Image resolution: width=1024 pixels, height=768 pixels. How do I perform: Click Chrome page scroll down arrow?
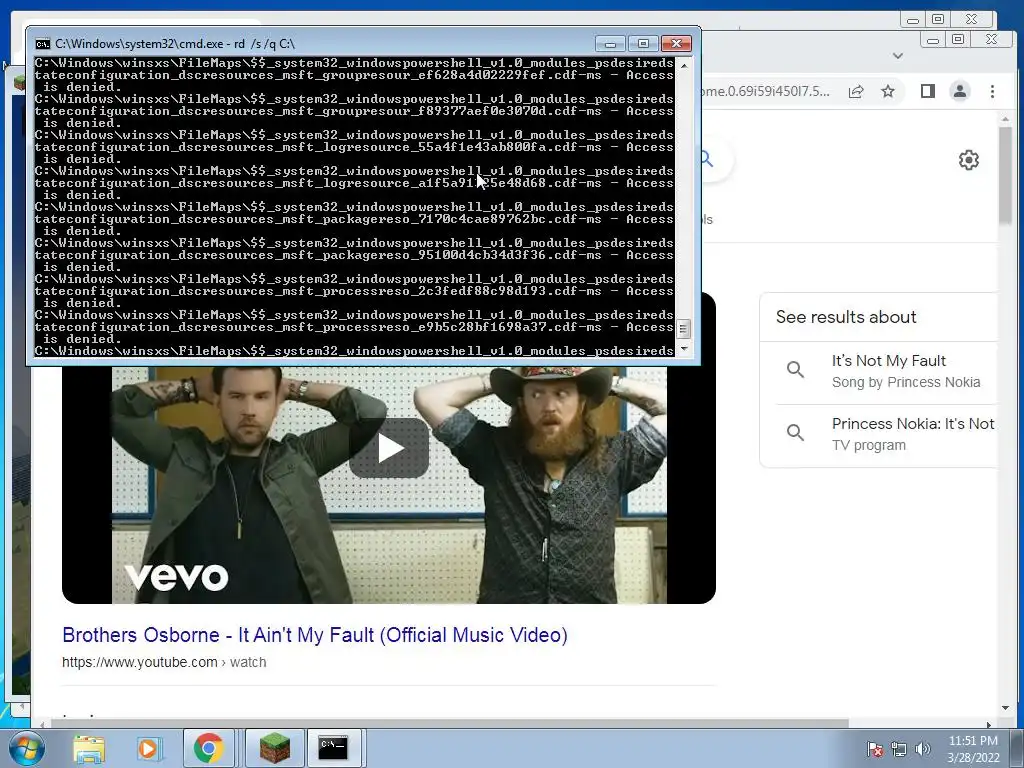1006,708
